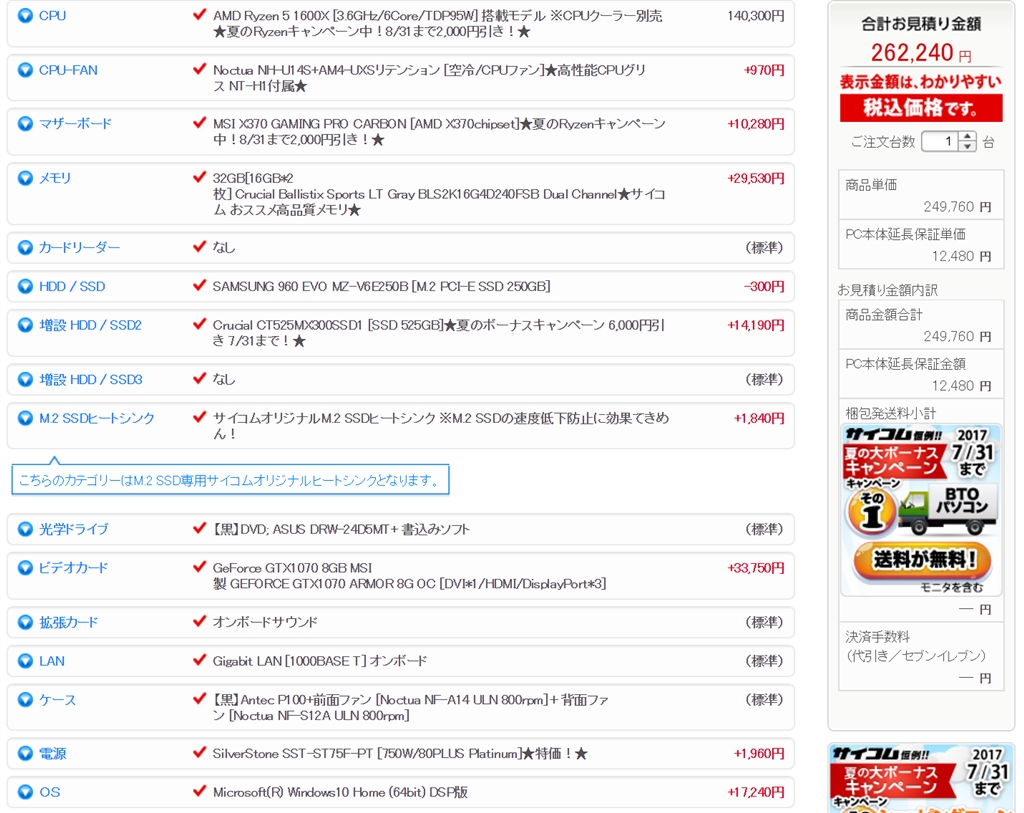
Task: Expand the カードリーダー category arrow icon
Action: pyautogui.click(x=25, y=247)
